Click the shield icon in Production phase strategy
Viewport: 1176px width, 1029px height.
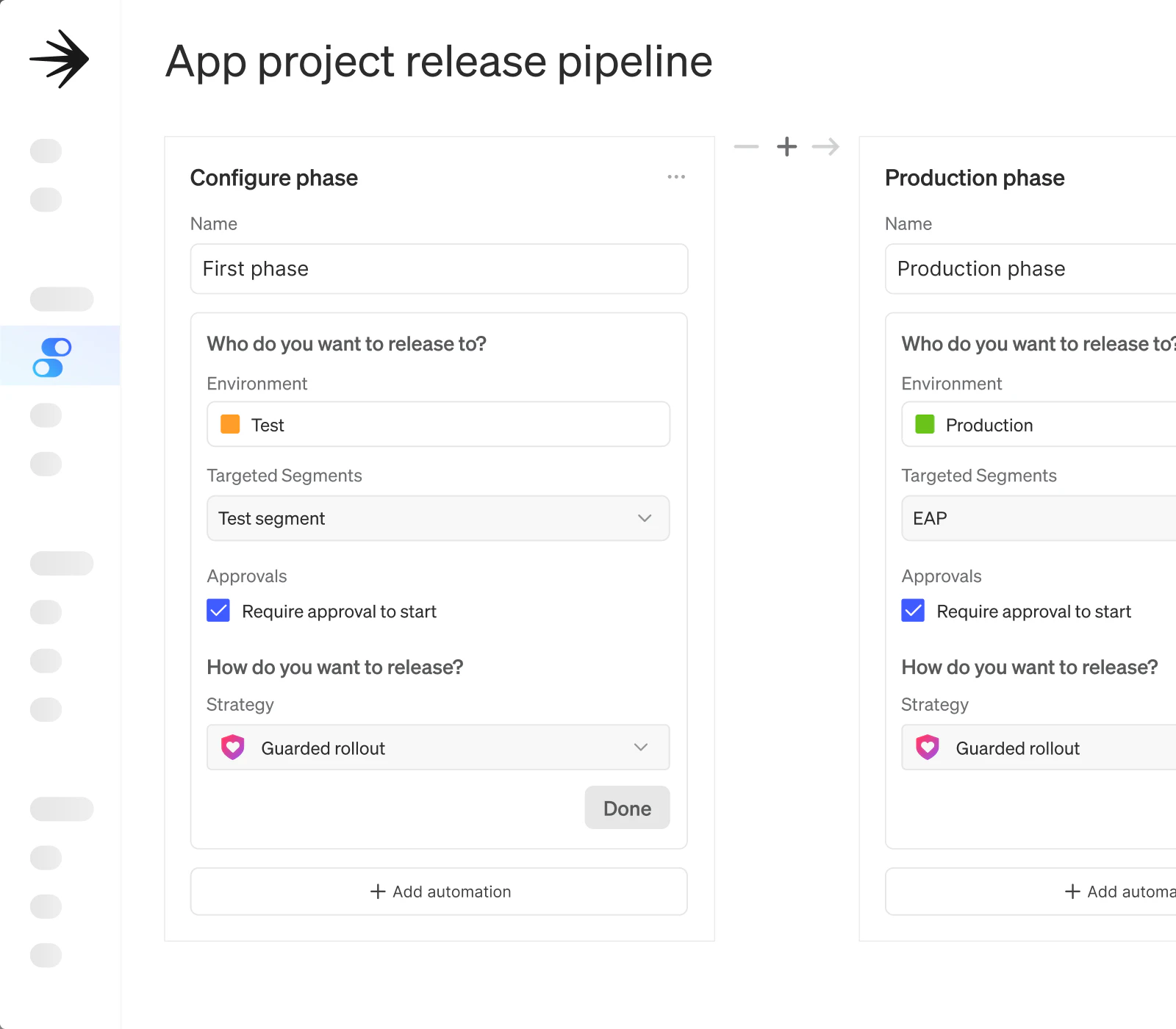(x=928, y=747)
